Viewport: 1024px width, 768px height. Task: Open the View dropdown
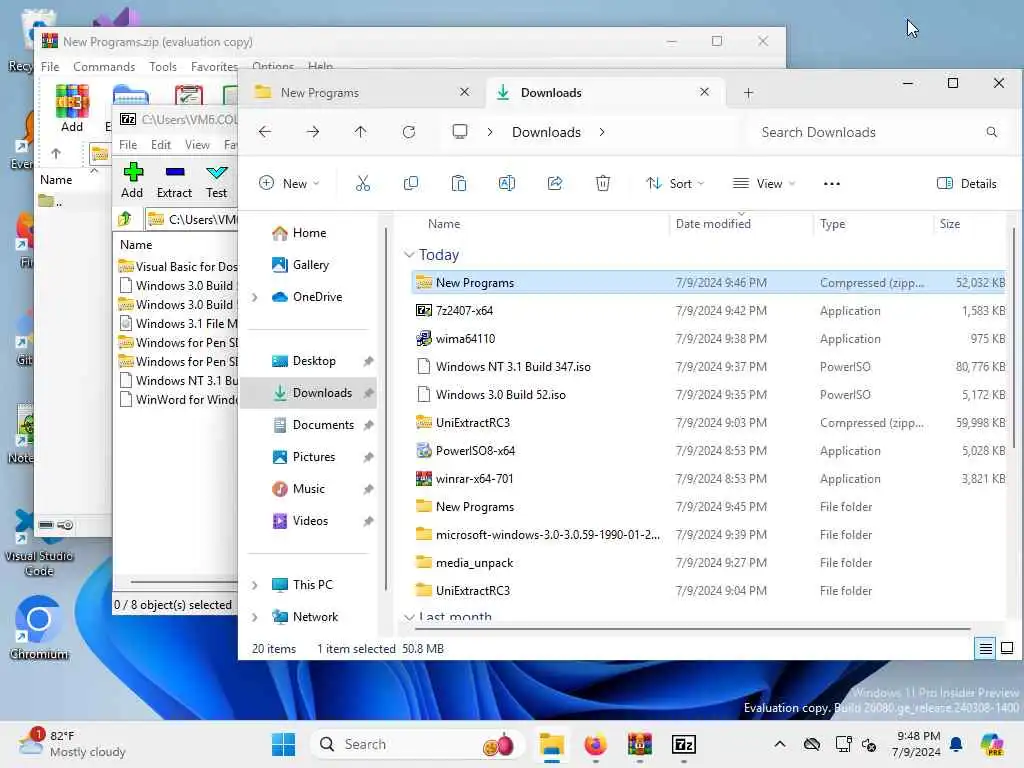tap(763, 184)
